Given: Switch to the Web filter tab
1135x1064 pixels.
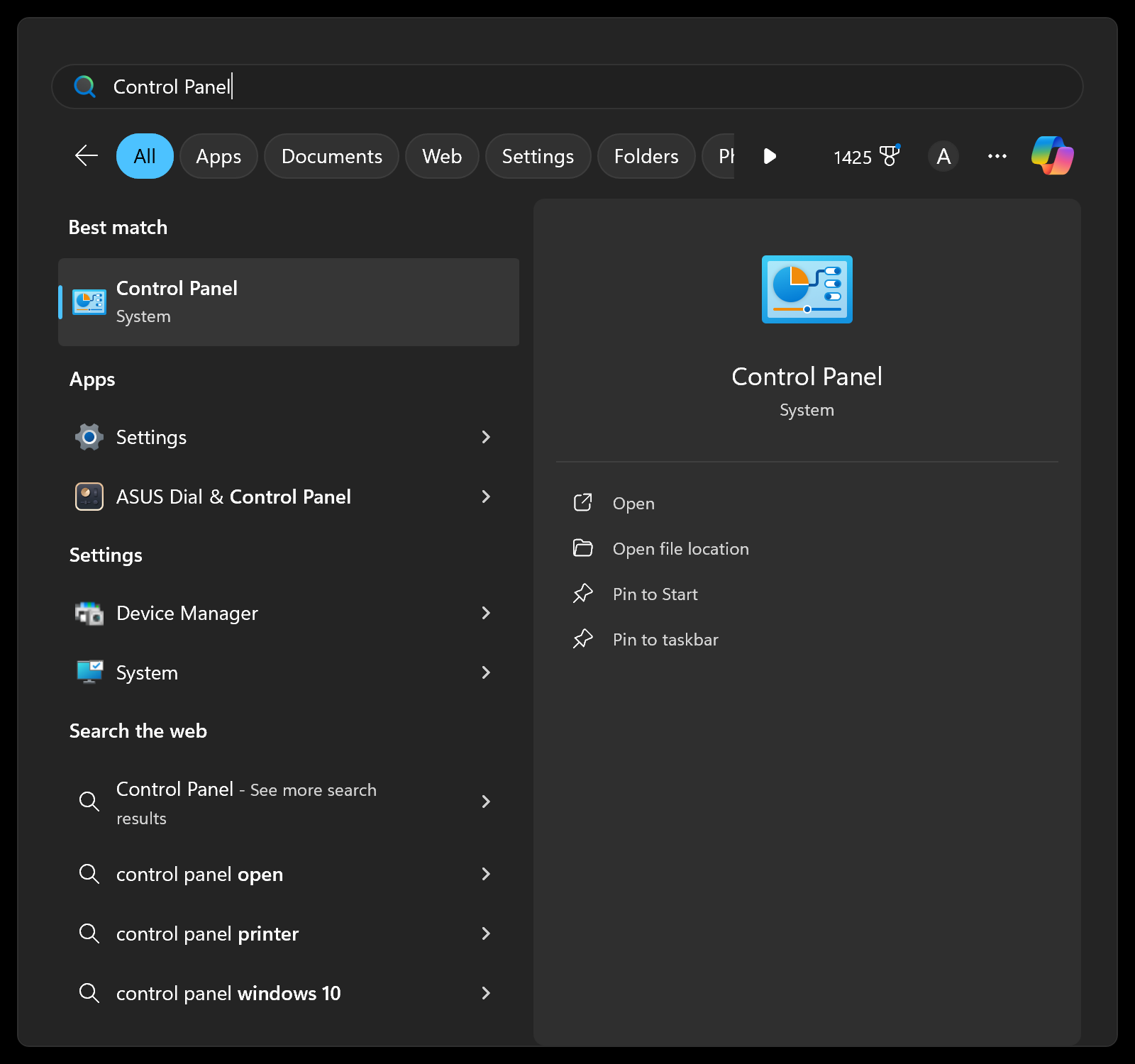Looking at the screenshot, I should (x=442, y=156).
